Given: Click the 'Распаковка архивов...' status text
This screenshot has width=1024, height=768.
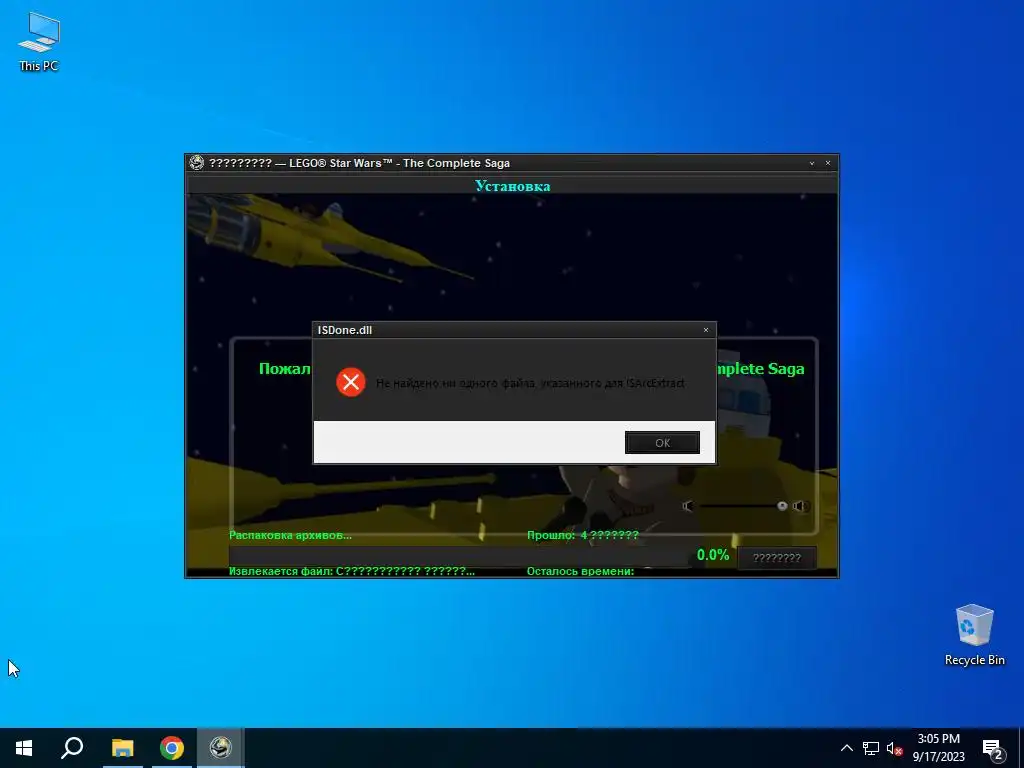Looking at the screenshot, I should [x=291, y=536].
